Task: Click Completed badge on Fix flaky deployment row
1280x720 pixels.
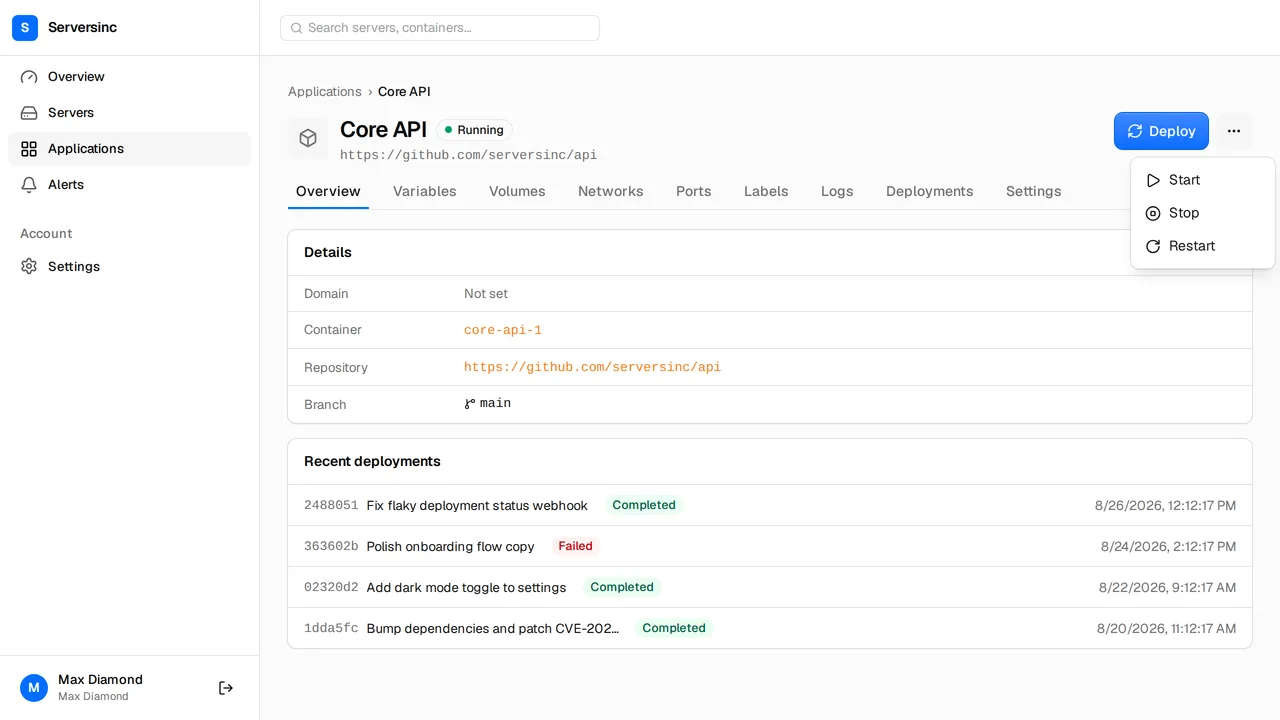Action: 644,506
